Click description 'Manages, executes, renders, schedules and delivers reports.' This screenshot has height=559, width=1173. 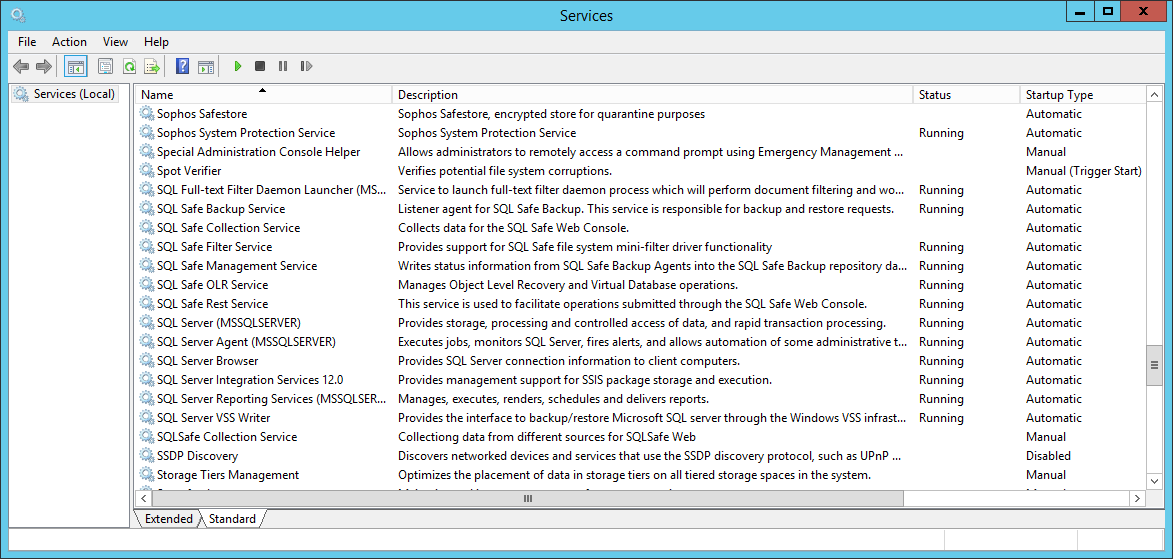pyautogui.click(x=554, y=399)
